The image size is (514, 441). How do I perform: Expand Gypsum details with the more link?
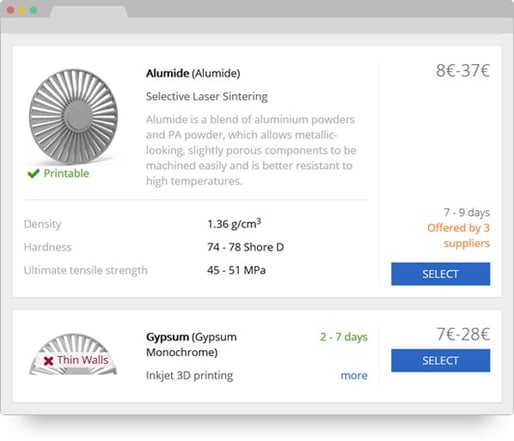pos(354,376)
